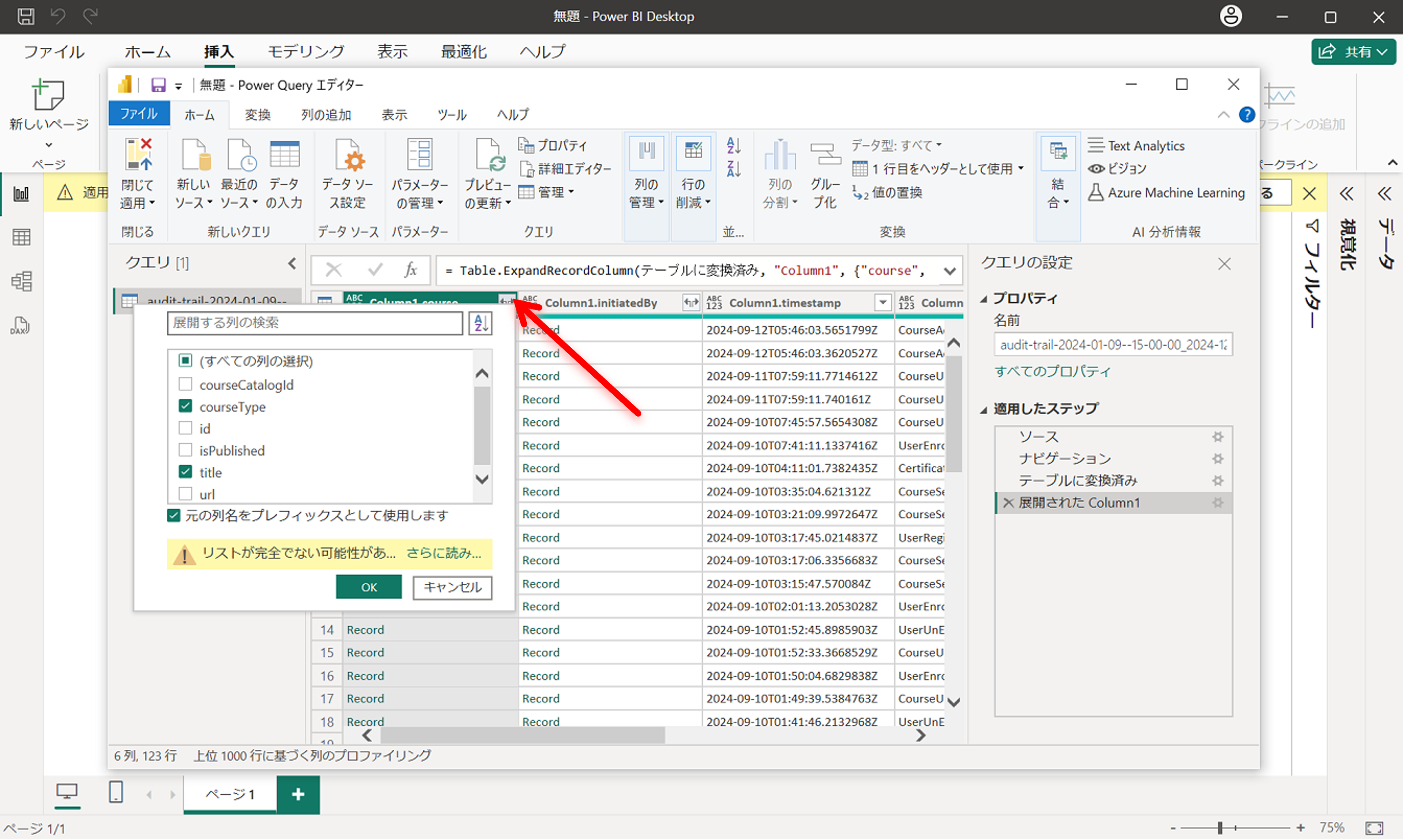
Task: Expand Column1.initiatedBy column button
Action: pyautogui.click(x=691, y=303)
